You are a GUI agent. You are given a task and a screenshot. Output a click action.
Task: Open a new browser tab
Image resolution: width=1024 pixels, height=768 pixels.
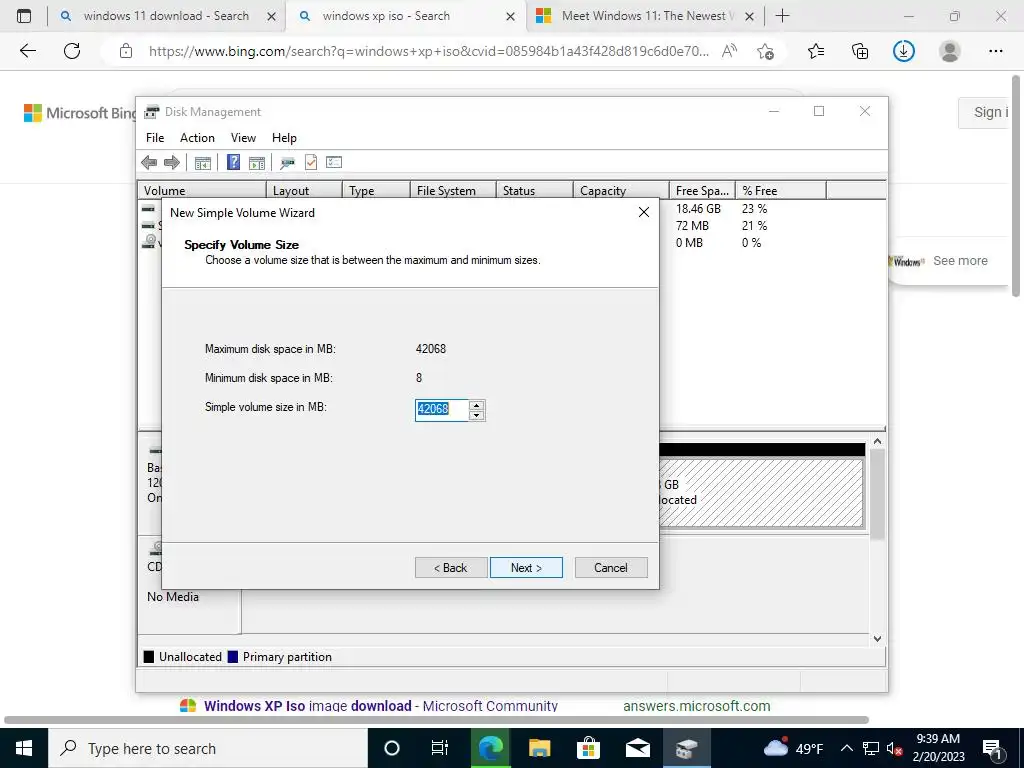(x=782, y=16)
